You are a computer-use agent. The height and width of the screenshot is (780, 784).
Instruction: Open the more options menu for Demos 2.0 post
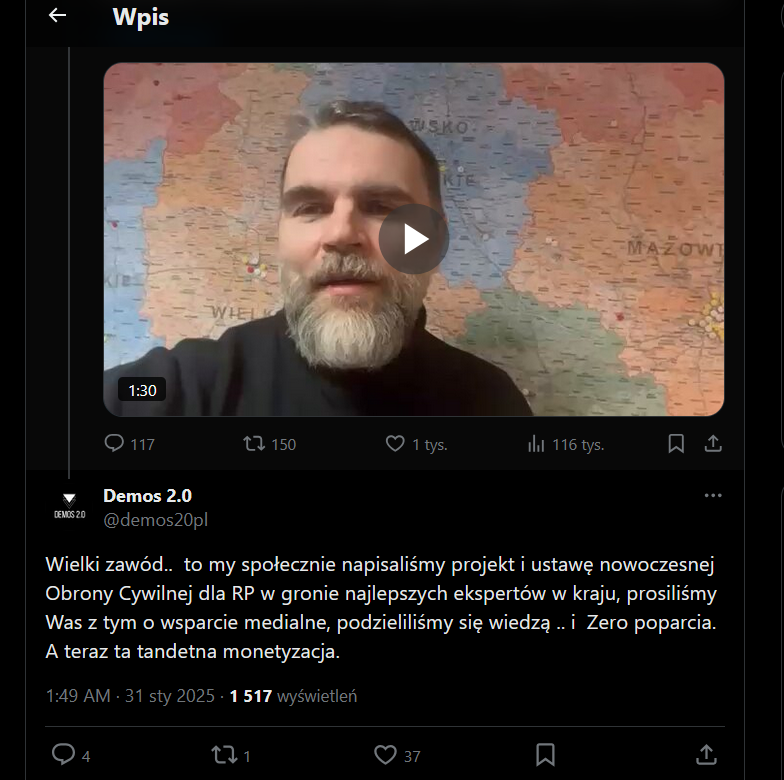[712, 496]
